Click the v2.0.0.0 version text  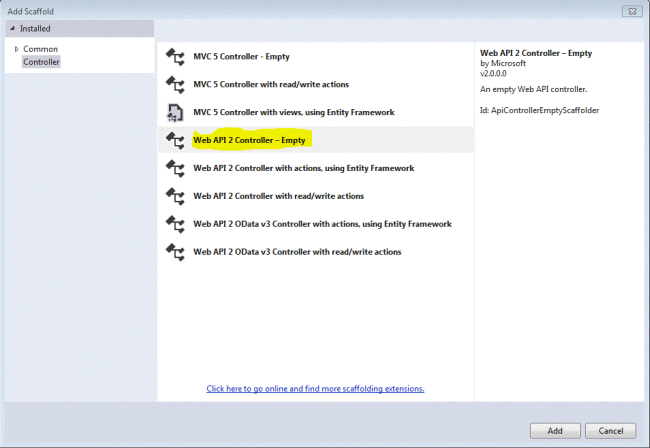pos(493,74)
